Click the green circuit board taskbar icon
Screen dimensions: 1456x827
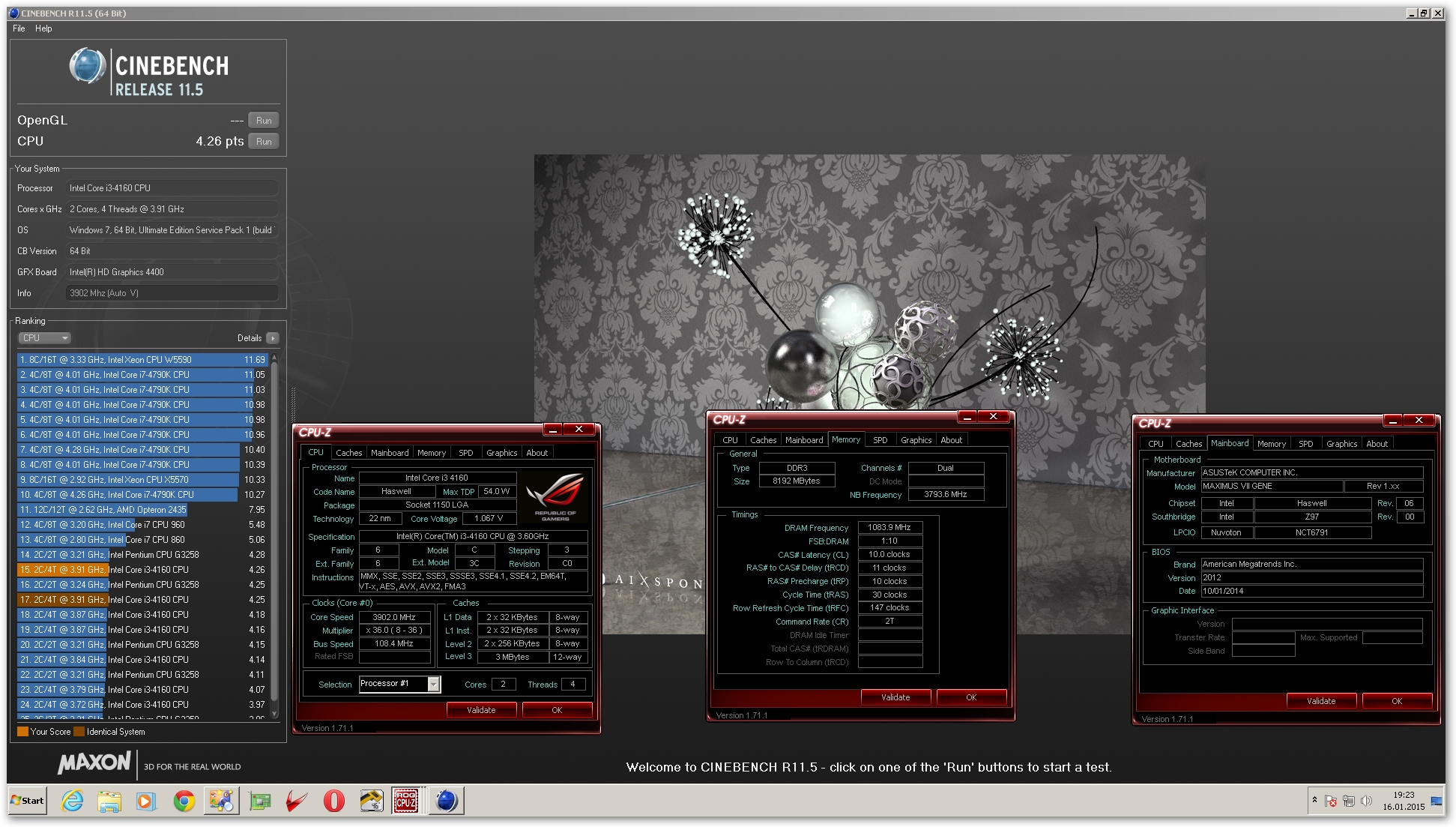[x=260, y=801]
